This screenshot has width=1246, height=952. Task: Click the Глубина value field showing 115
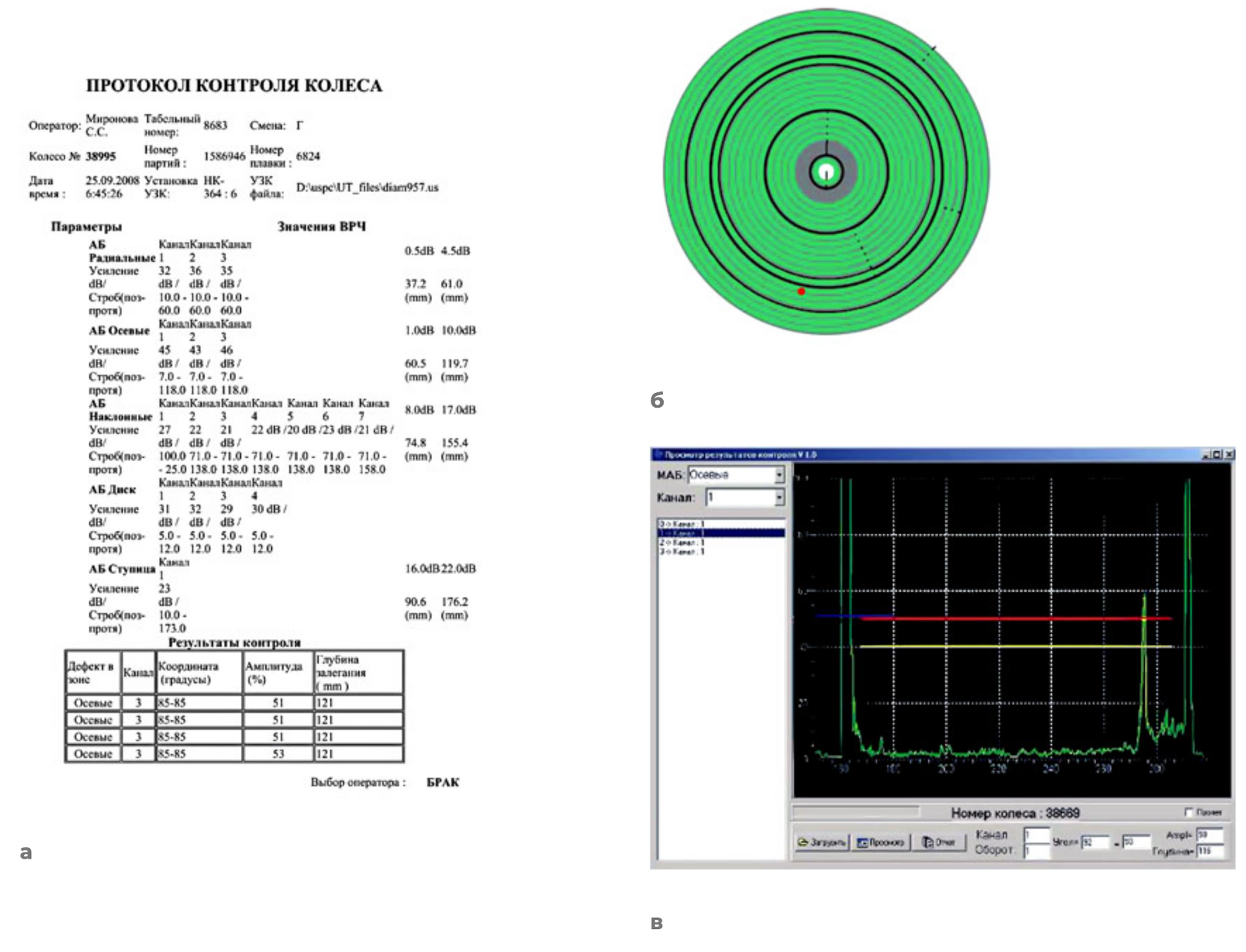(1209, 851)
